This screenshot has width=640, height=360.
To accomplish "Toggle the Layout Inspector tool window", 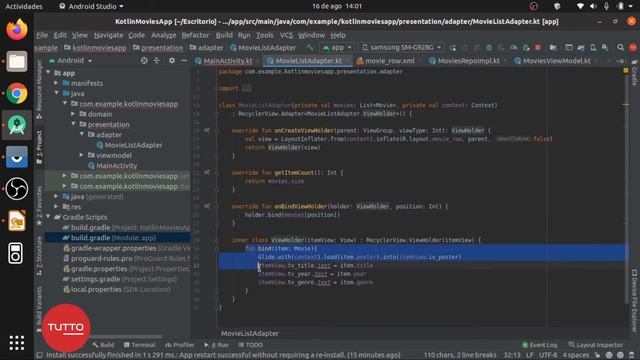I will pos(596,345).
